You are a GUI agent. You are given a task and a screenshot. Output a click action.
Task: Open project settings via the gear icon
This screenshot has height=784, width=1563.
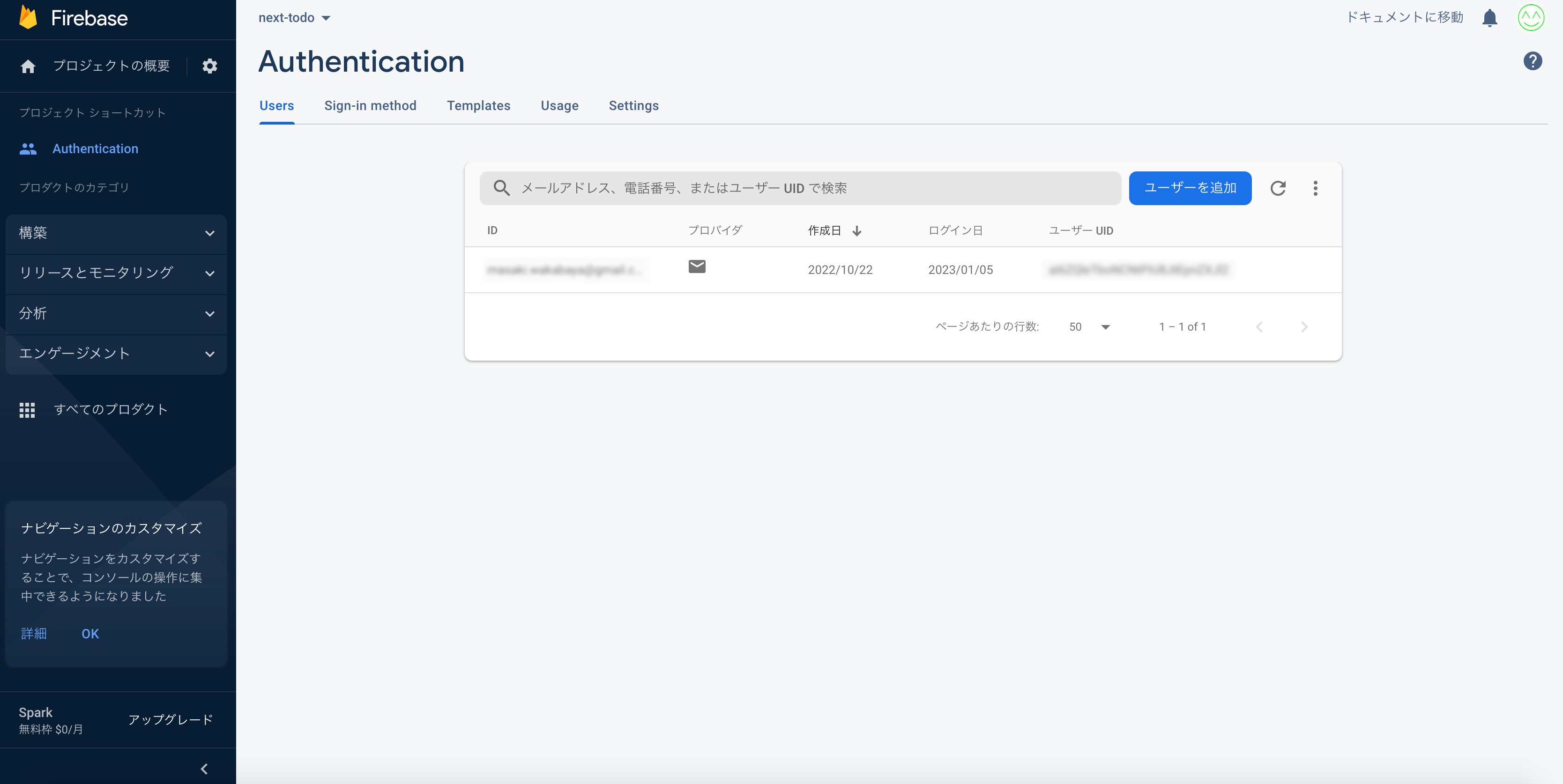click(x=209, y=66)
